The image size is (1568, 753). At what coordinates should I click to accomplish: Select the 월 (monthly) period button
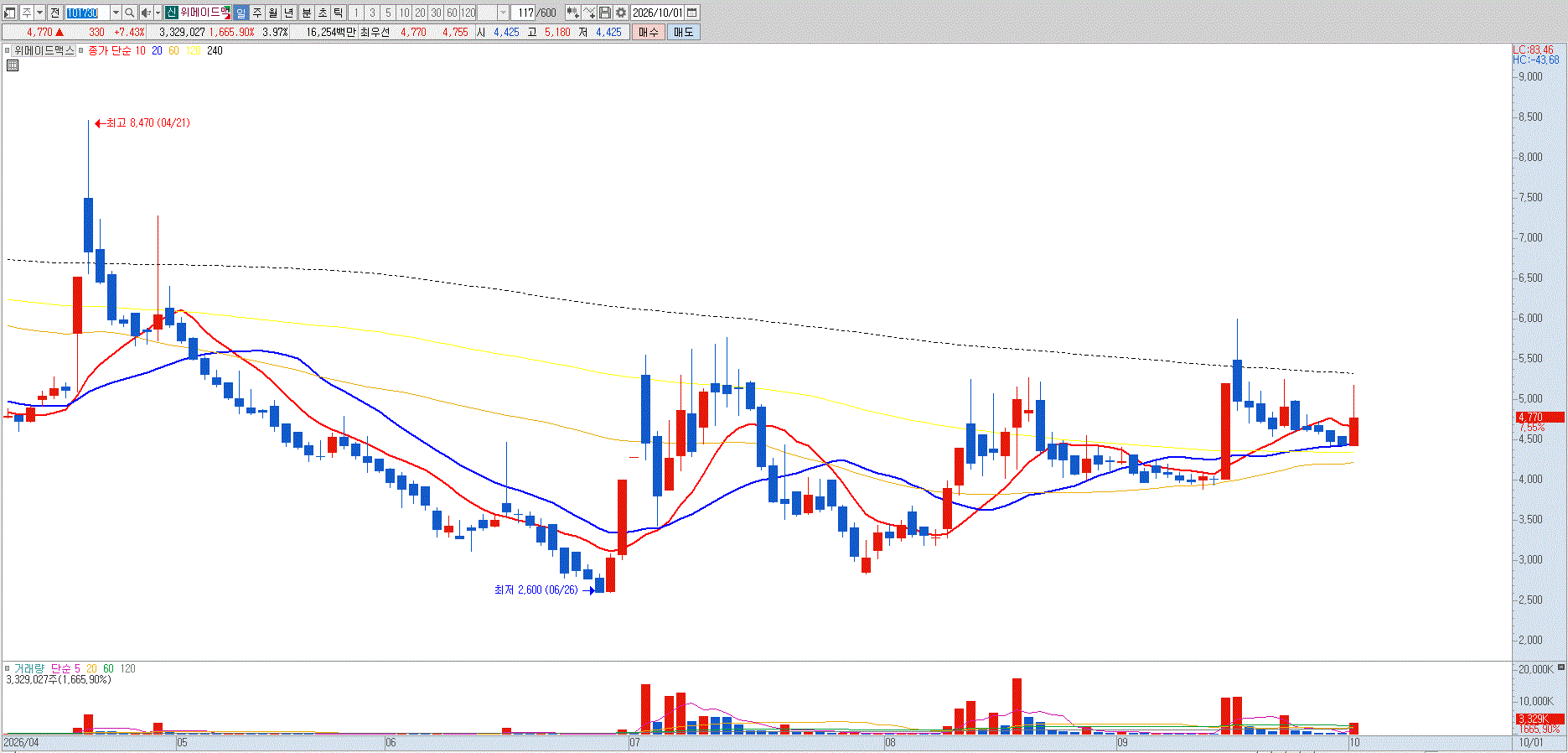273,13
